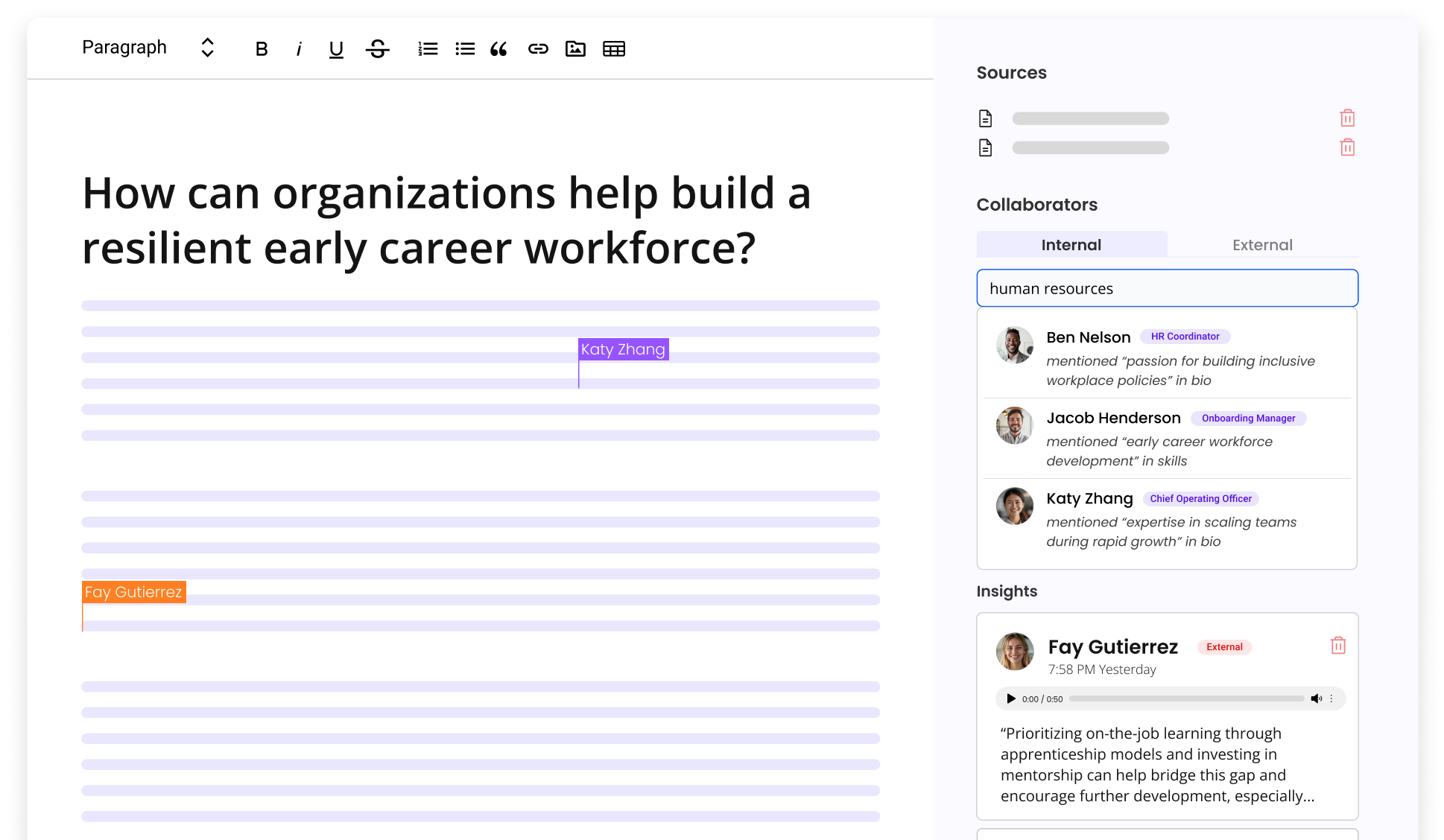Viewport: 1444px width, 840px height.
Task: Click the Katy Zhang cursor label in document
Action: [623, 349]
